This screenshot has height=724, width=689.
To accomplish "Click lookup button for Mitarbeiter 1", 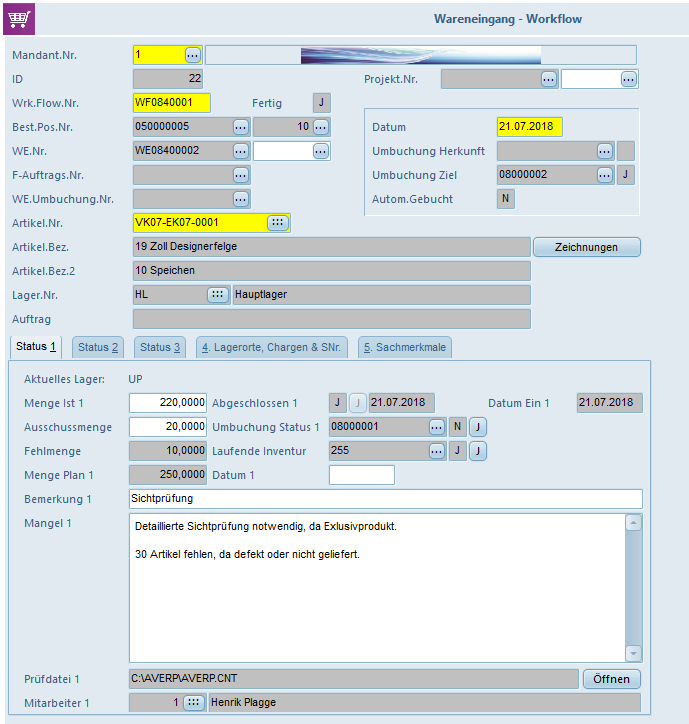I will (193, 703).
